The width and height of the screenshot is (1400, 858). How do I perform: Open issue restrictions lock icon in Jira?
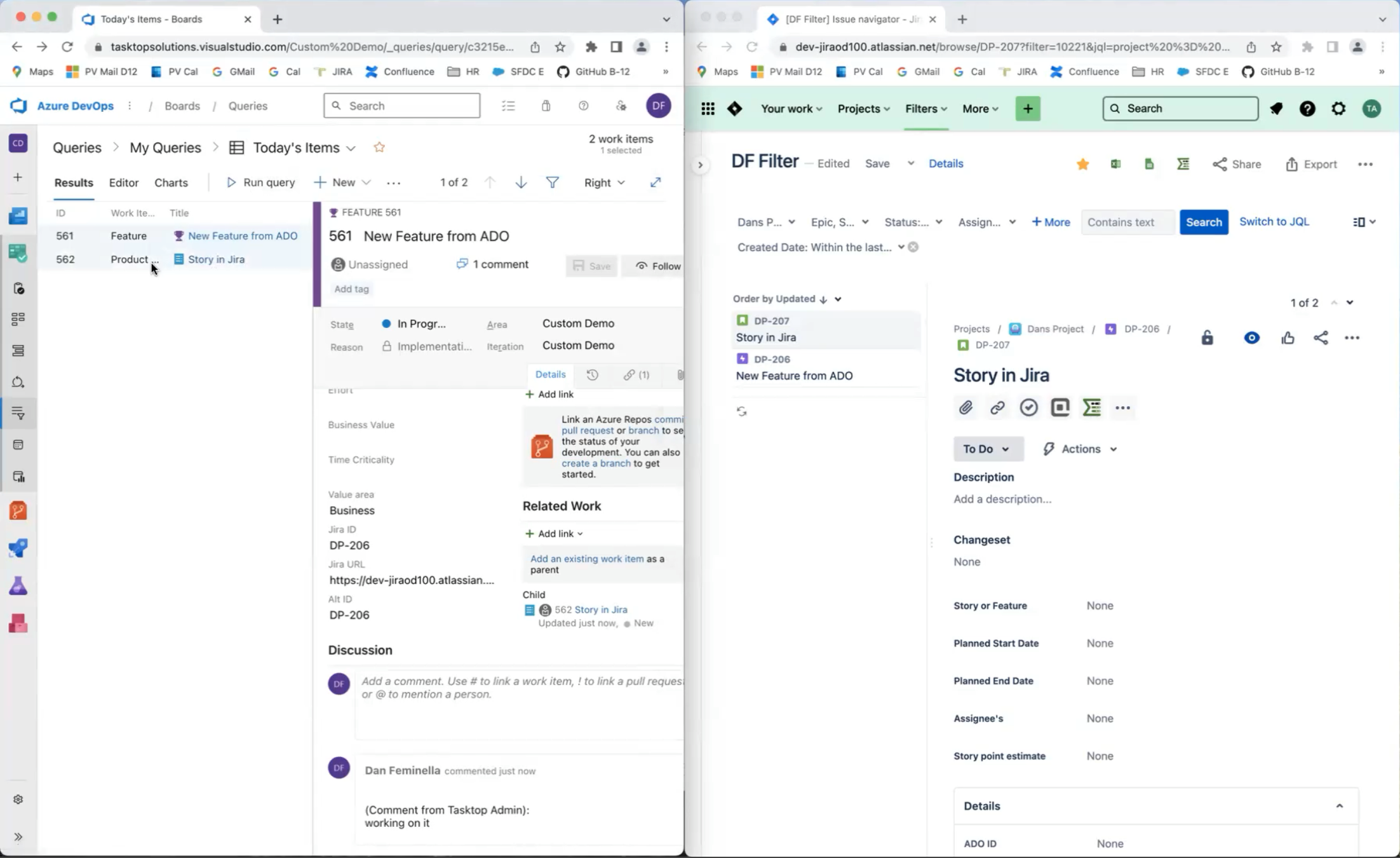point(1207,337)
